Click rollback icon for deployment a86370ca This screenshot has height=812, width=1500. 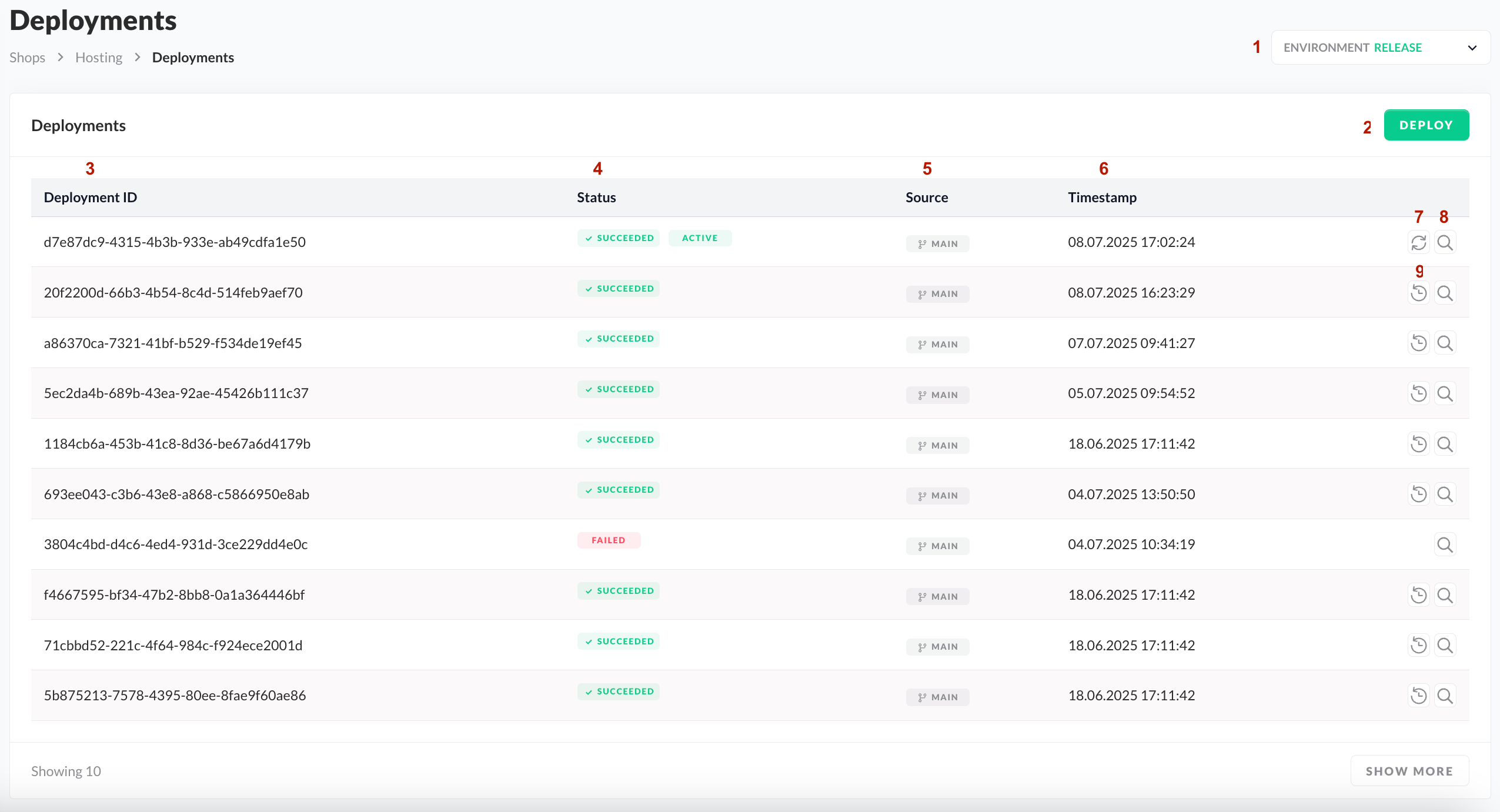click(1418, 343)
